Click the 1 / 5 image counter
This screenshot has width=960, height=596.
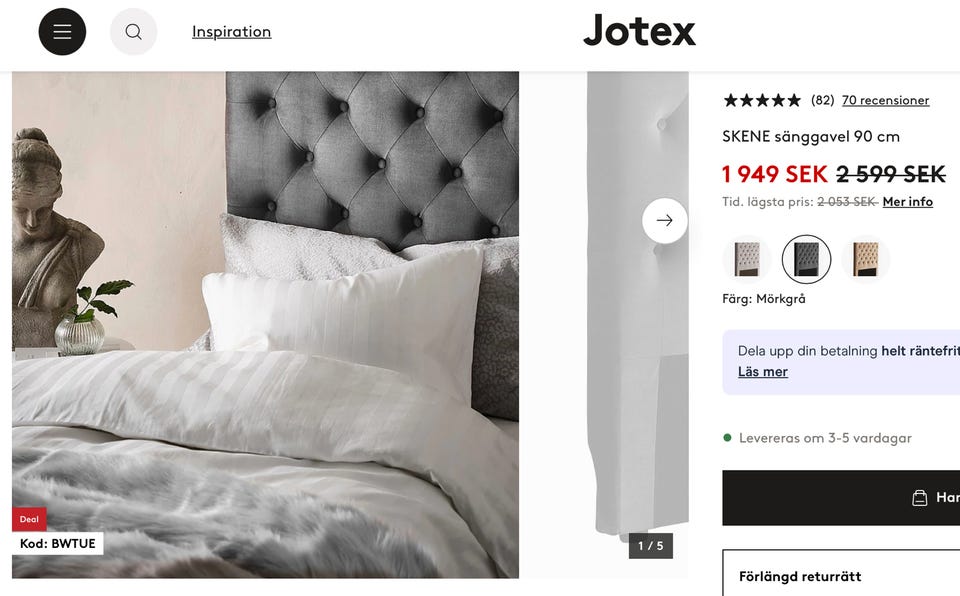[x=651, y=546]
